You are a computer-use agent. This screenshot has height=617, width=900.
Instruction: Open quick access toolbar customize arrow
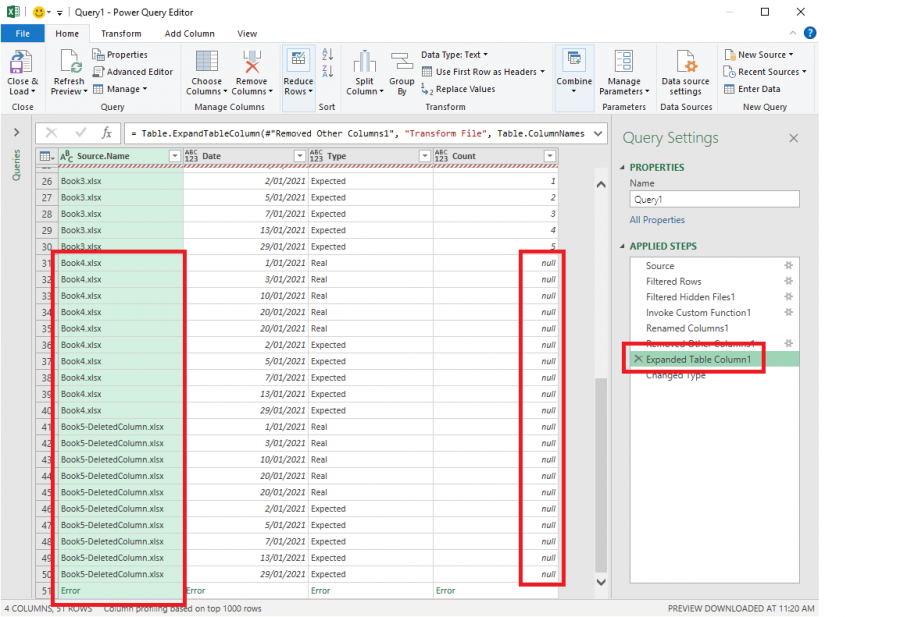[59, 13]
